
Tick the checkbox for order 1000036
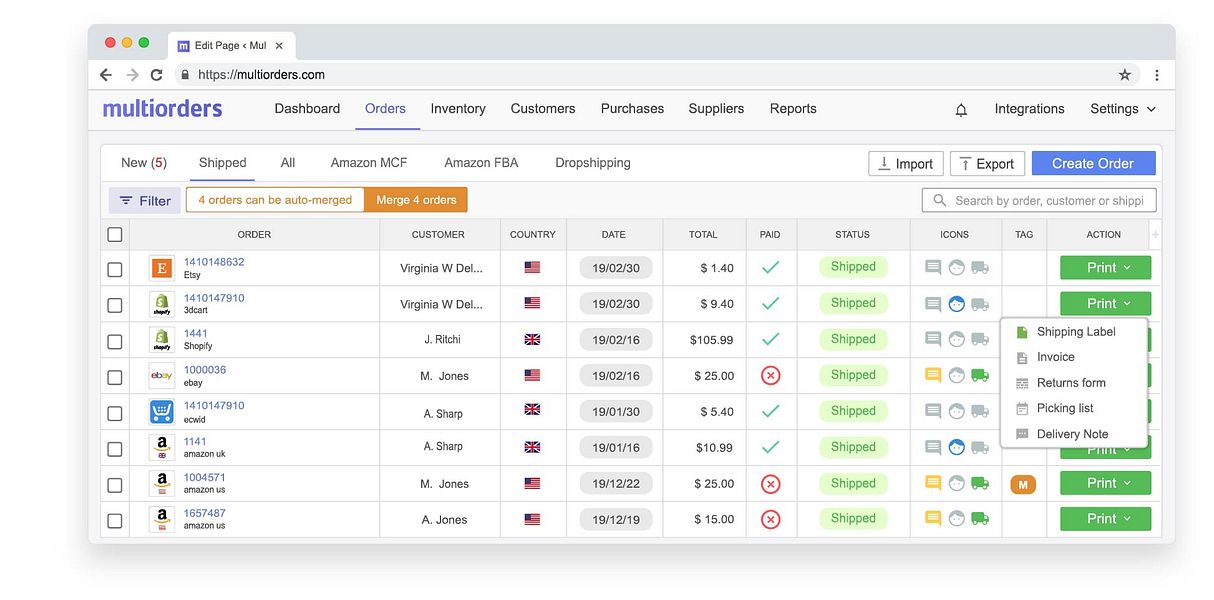pyautogui.click(x=115, y=377)
